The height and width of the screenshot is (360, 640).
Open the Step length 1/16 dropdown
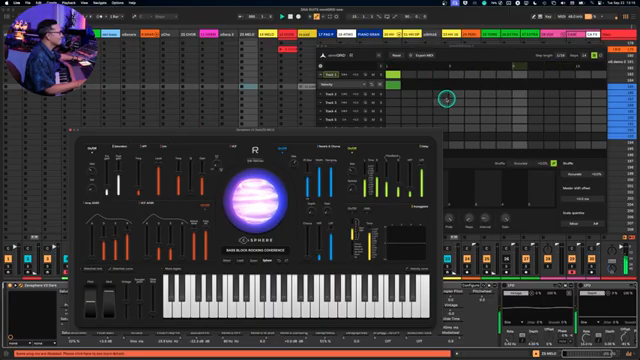[561, 55]
